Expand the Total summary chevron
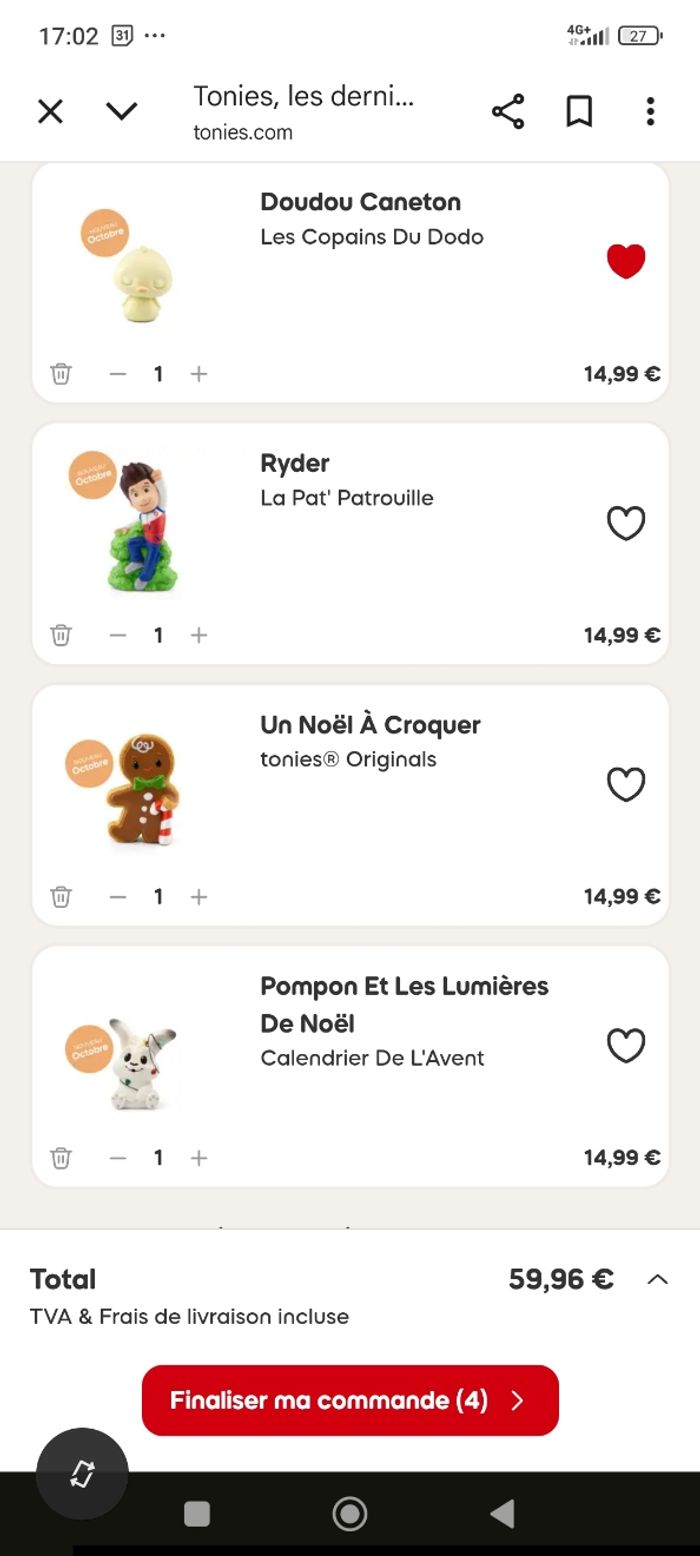 click(657, 1279)
